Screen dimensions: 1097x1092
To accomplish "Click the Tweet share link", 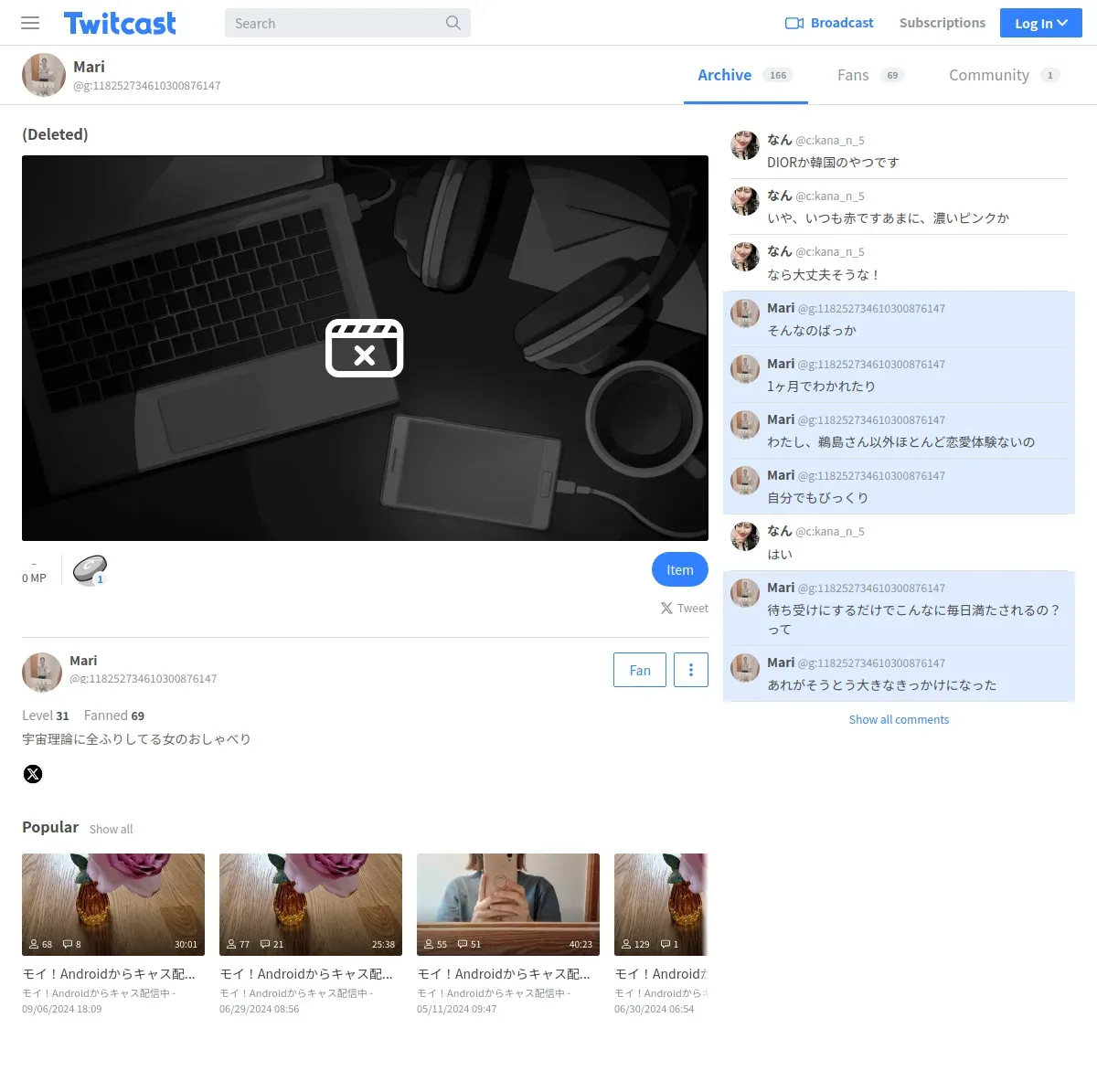I will pyautogui.click(x=685, y=608).
